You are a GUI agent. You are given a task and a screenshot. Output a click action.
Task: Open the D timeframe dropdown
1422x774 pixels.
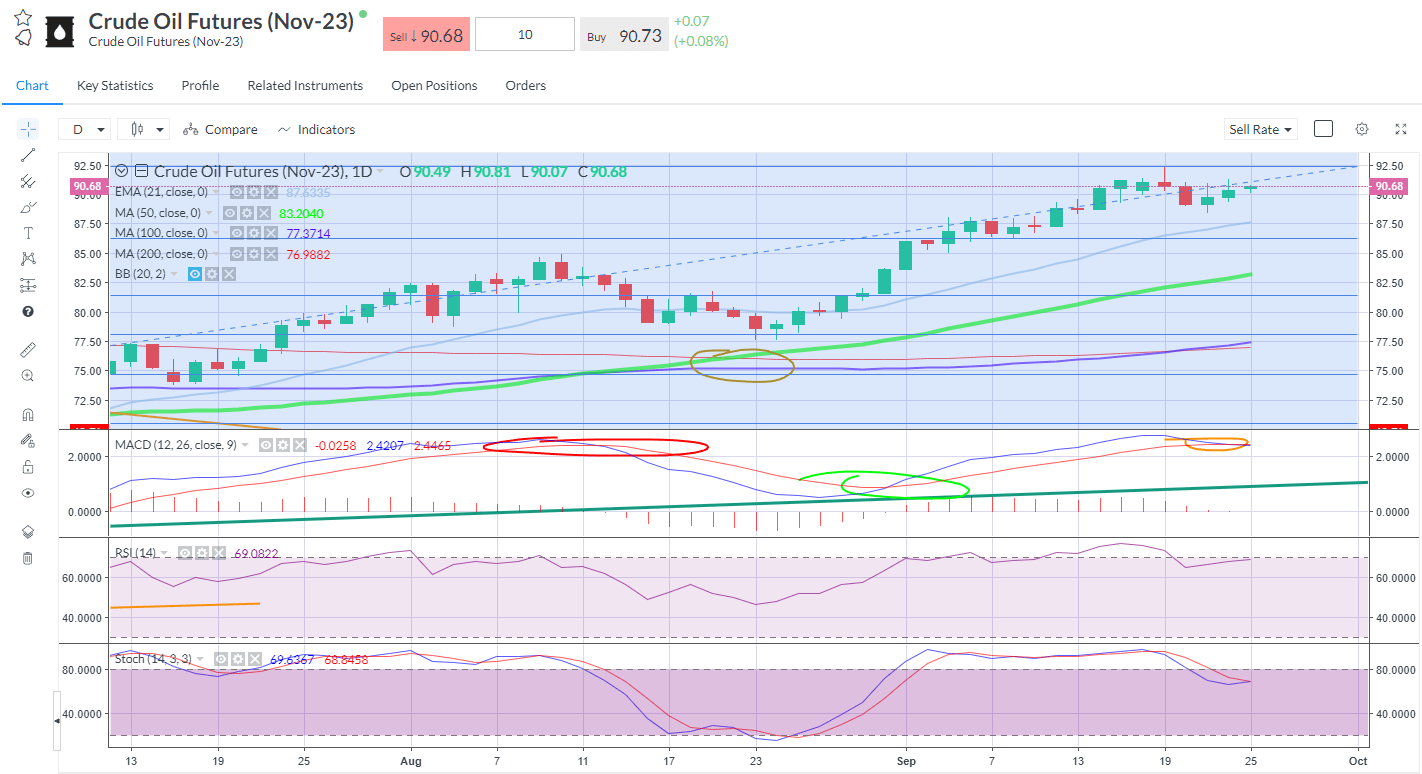(85, 129)
